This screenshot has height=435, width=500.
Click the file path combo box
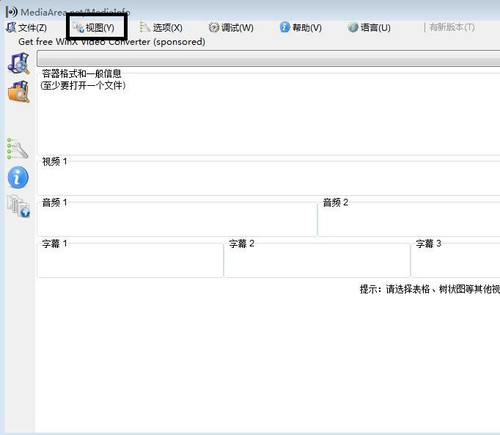tap(268, 59)
